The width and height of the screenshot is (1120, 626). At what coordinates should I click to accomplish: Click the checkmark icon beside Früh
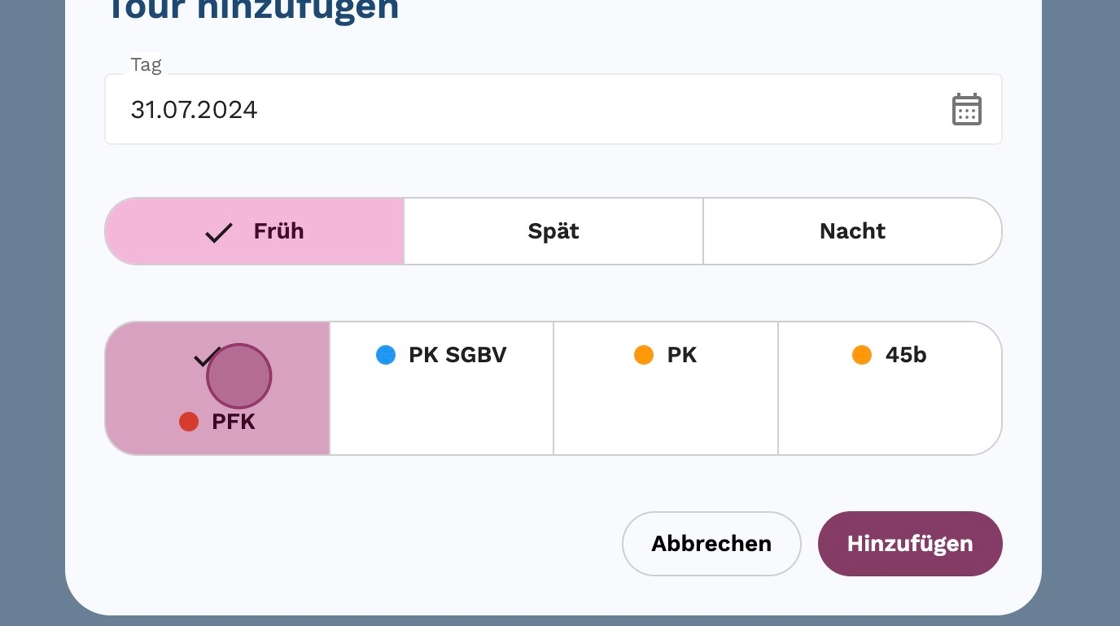click(x=218, y=232)
